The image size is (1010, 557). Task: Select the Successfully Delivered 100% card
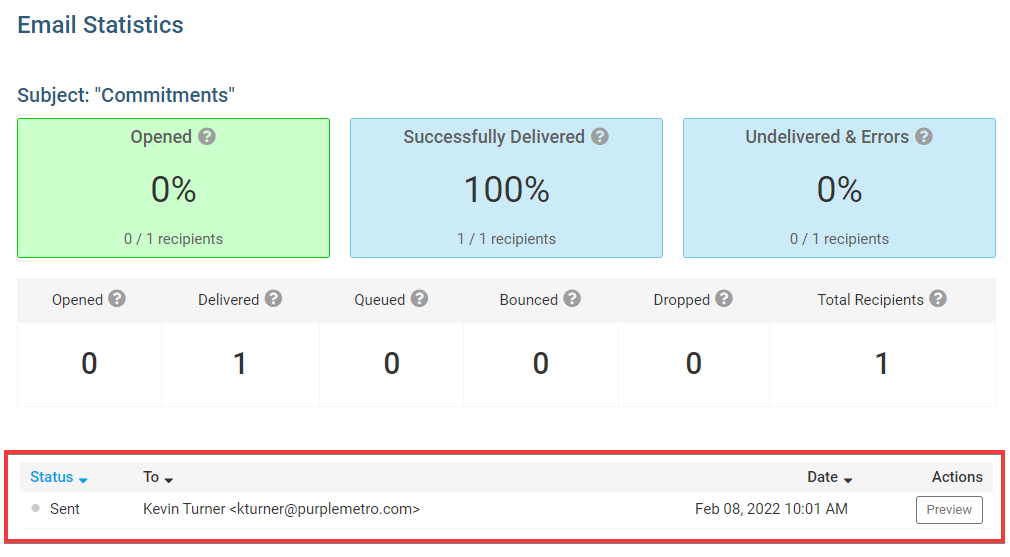506,188
